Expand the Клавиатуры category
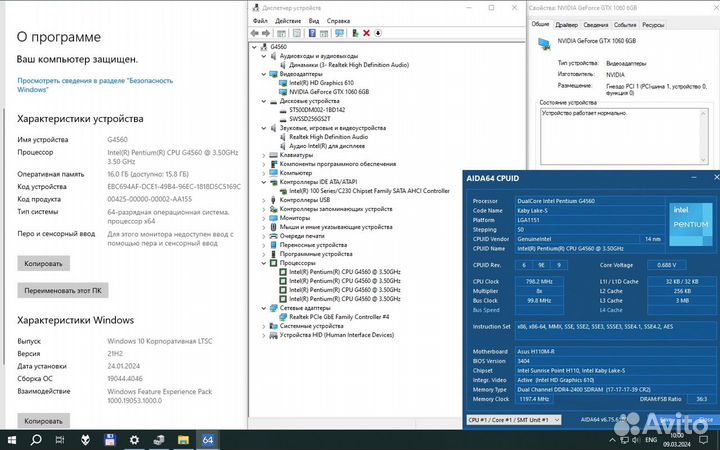This screenshot has width=720, height=450. click(264, 155)
